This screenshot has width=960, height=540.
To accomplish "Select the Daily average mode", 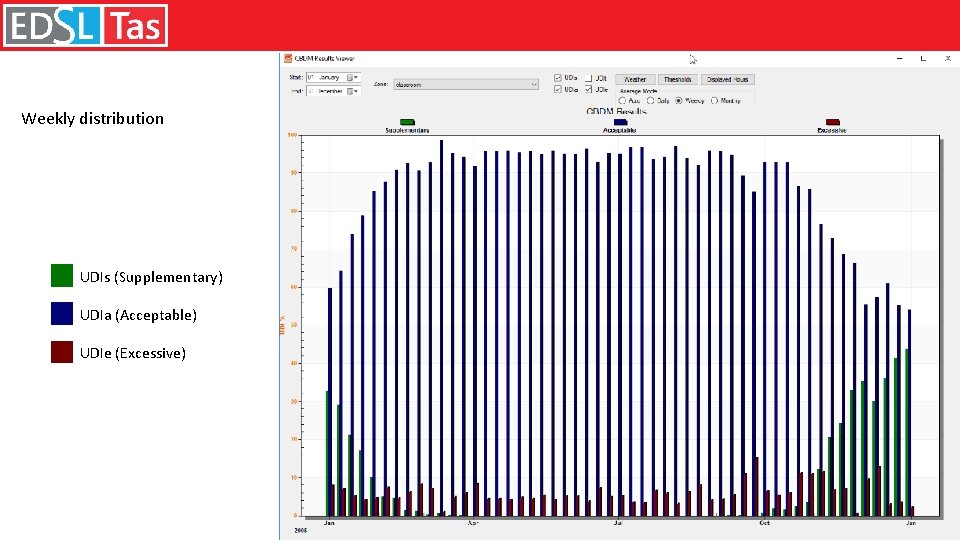I will click(x=650, y=100).
